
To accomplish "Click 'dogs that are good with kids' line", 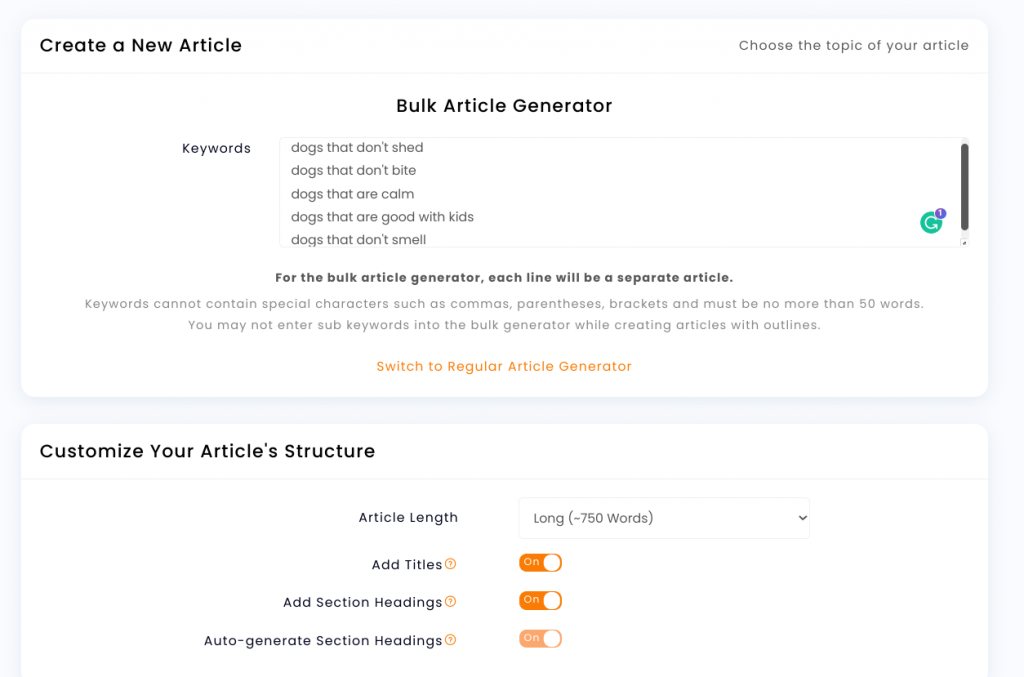I will pyautogui.click(x=382, y=217).
